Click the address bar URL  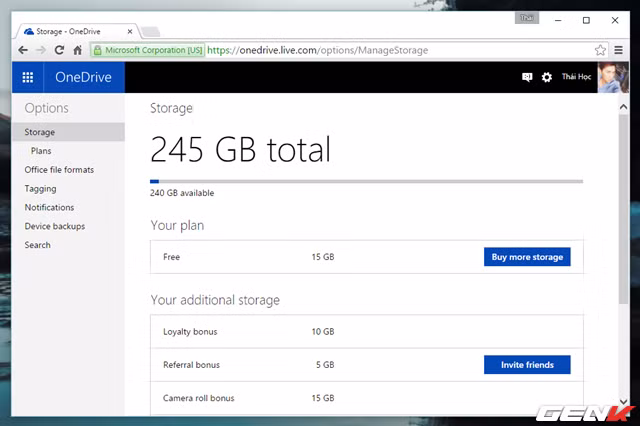click(318, 50)
